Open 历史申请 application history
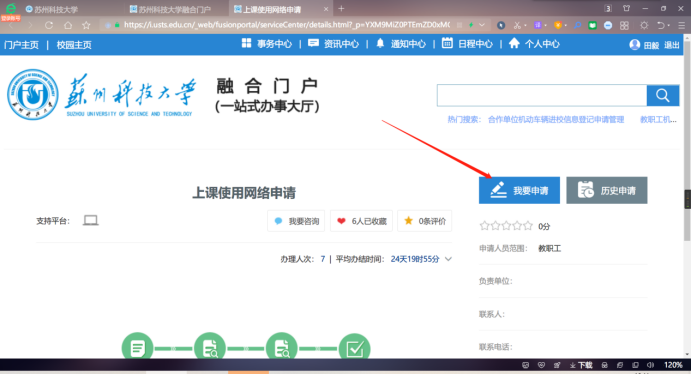 [607, 190]
